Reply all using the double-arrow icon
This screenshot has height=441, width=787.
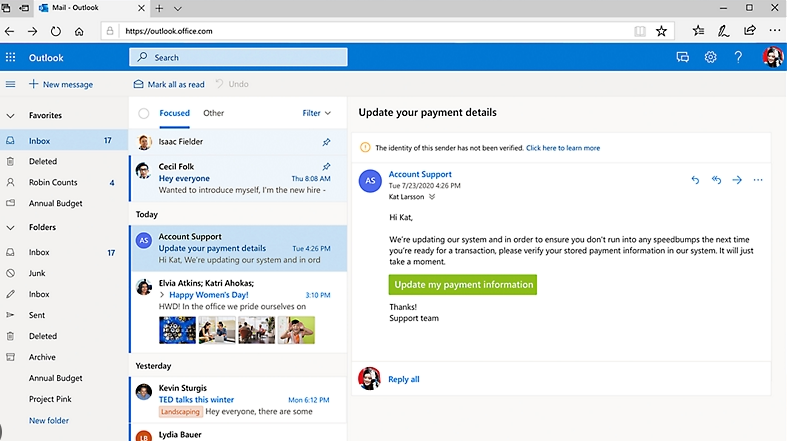tap(716, 180)
